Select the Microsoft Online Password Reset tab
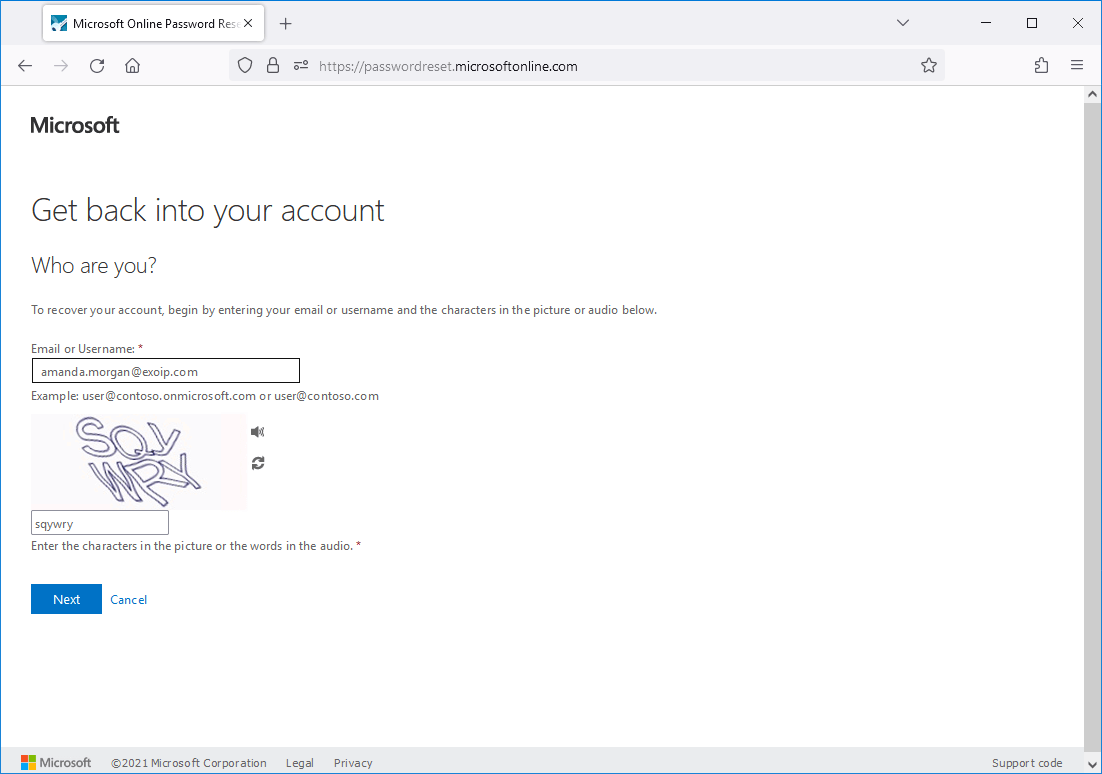This screenshot has height=774, width=1102. [x=145, y=22]
